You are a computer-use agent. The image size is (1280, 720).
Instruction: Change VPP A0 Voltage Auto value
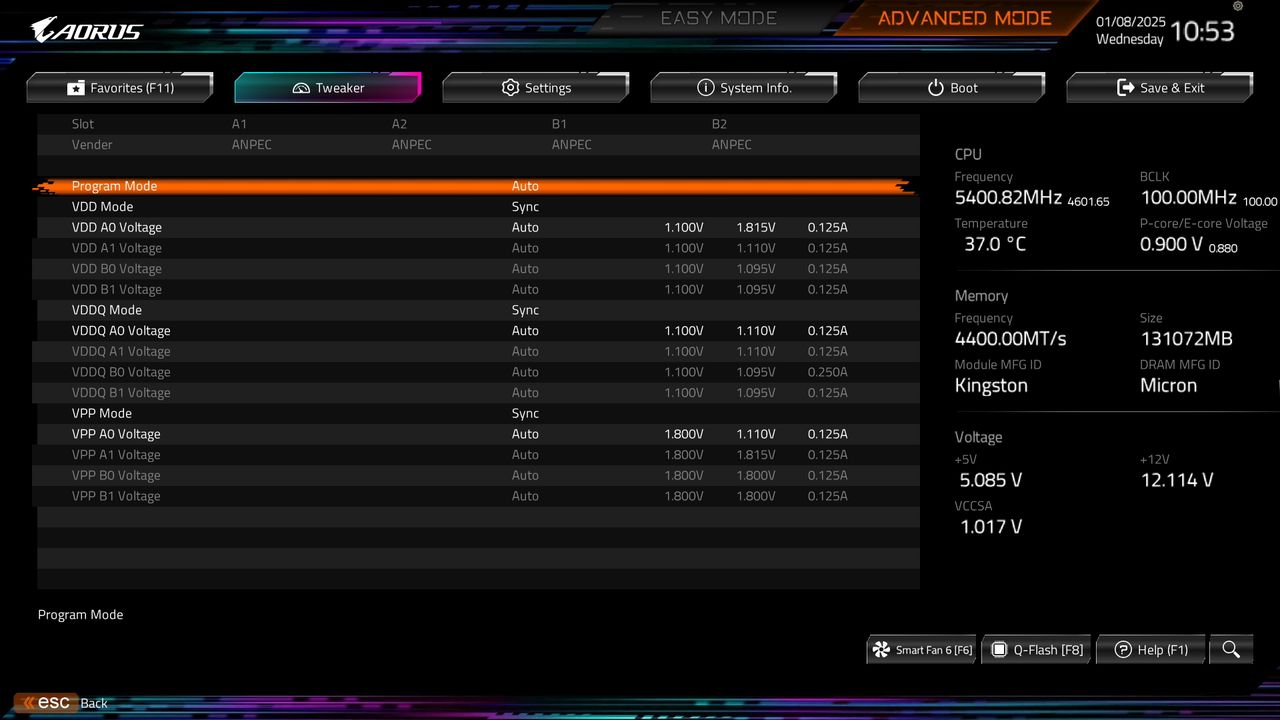click(525, 434)
